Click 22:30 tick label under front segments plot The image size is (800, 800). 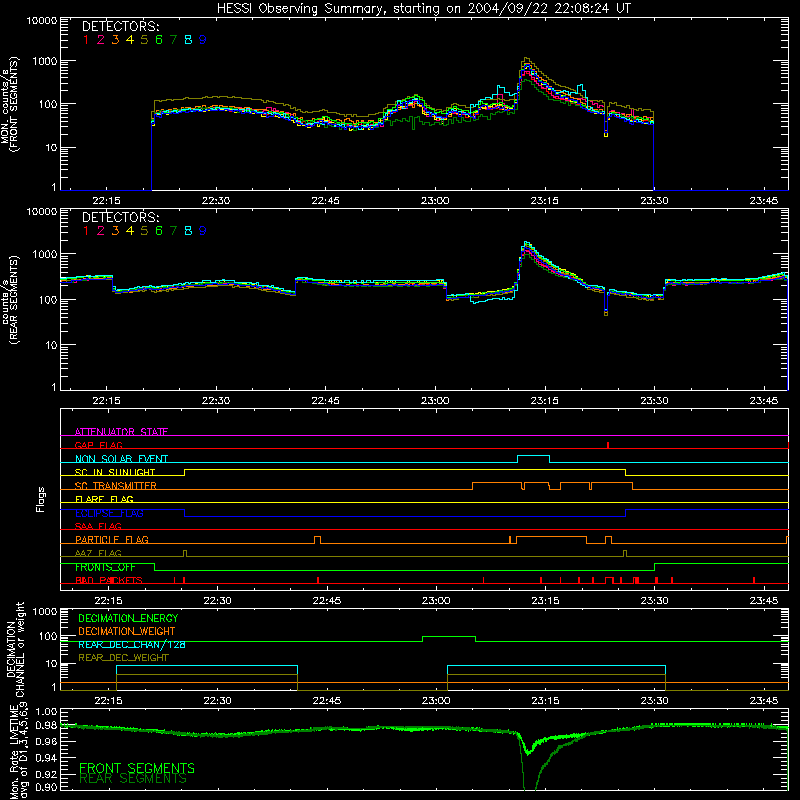(x=216, y=201)
